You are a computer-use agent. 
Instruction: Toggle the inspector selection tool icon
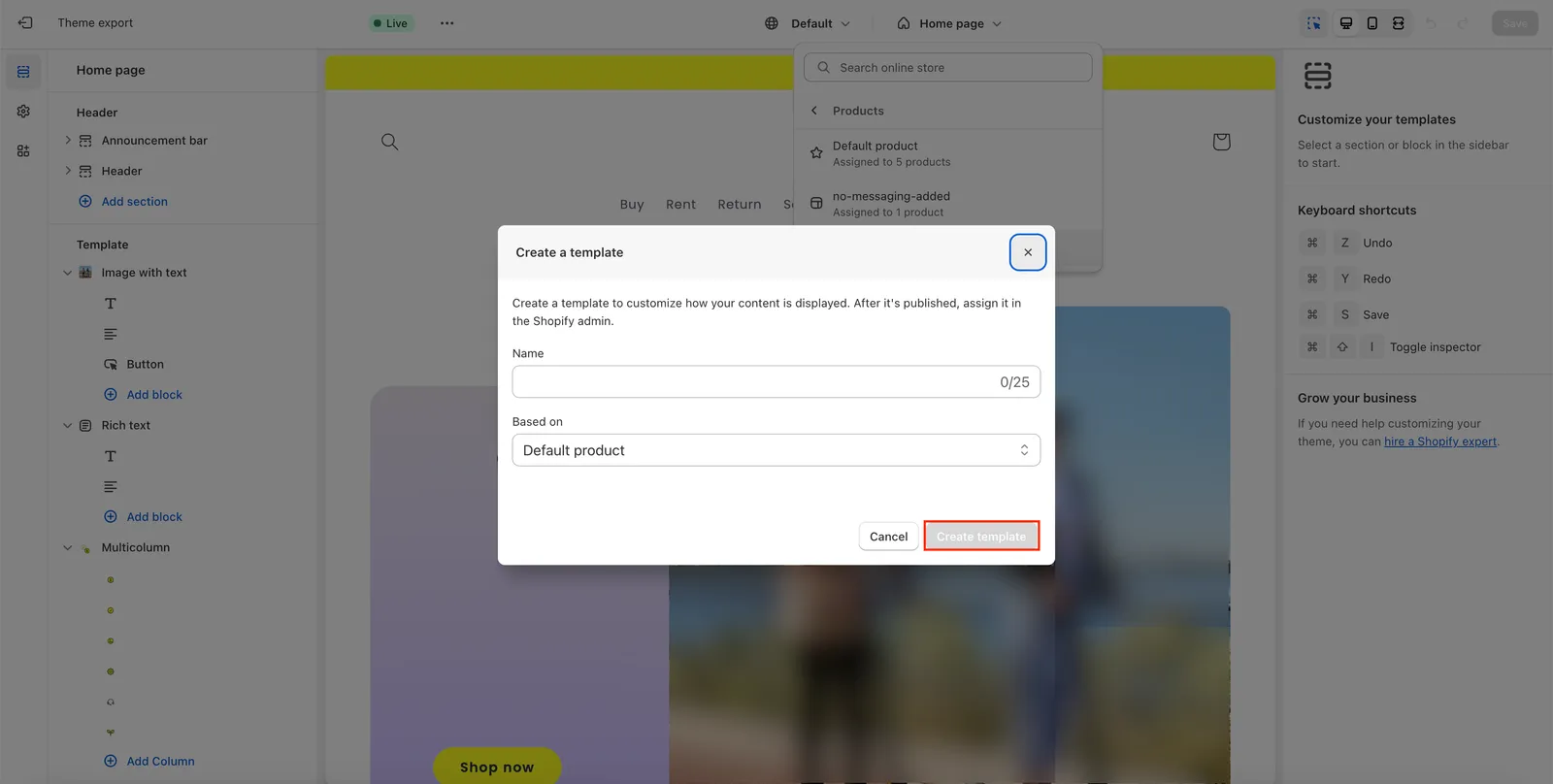[x=1314, y=23]
